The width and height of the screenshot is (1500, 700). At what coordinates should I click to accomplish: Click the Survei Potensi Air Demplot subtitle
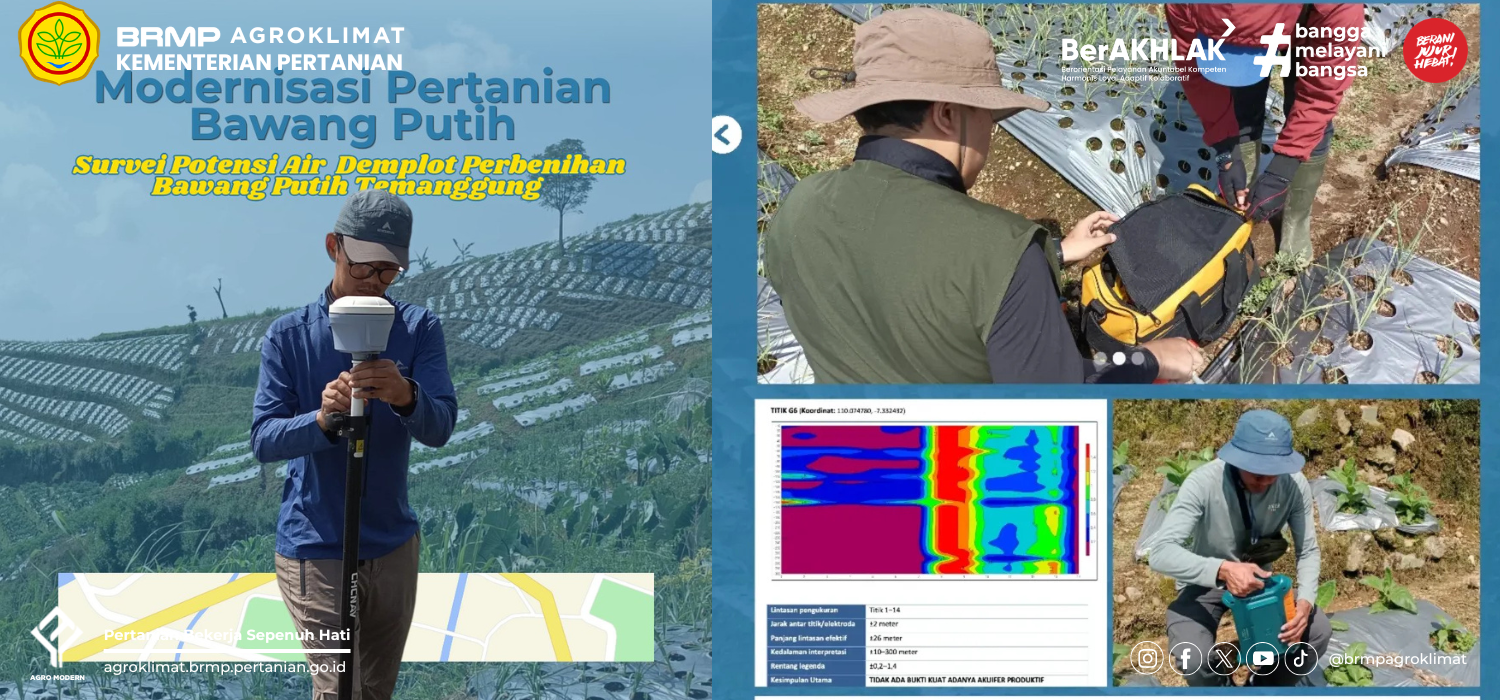[349, 175]
